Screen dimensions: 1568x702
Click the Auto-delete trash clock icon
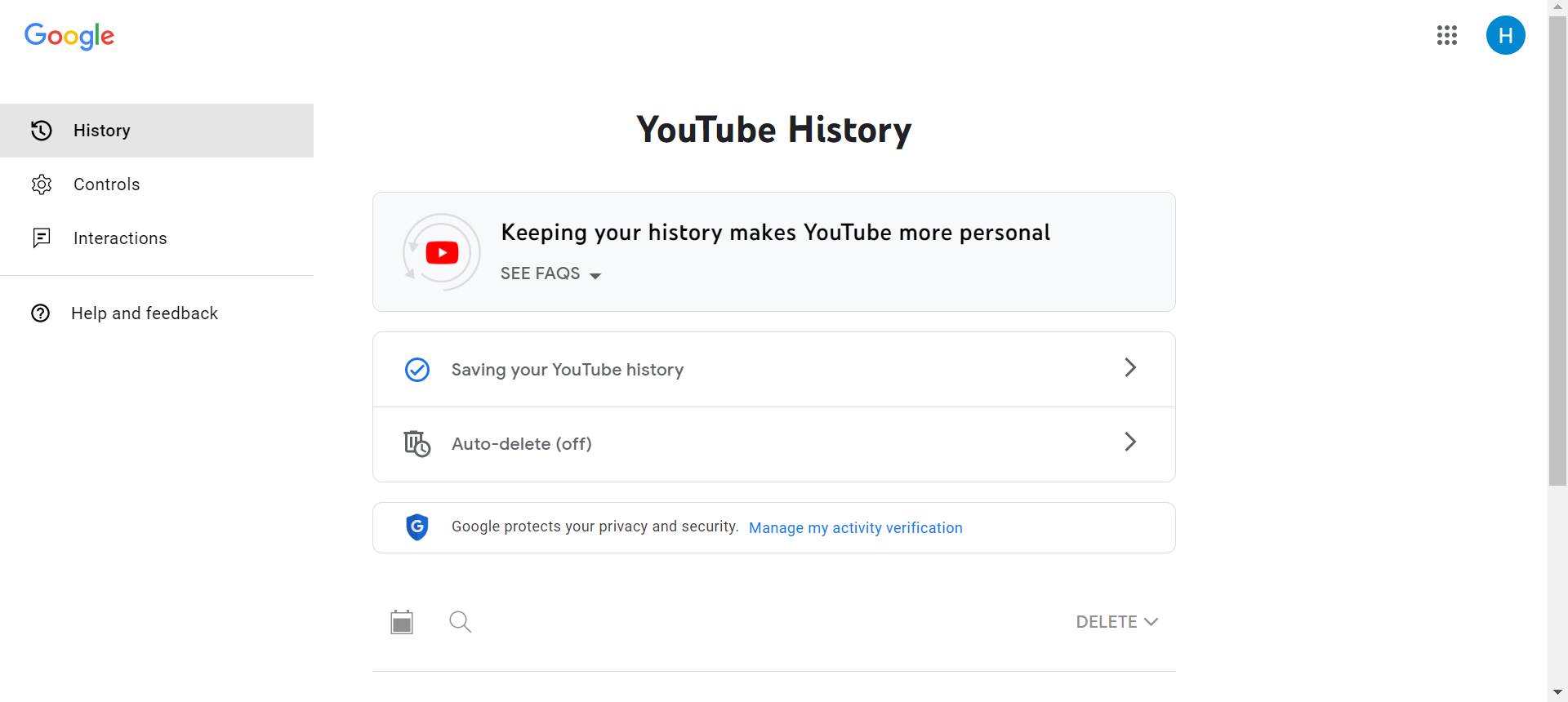(417, 444)
